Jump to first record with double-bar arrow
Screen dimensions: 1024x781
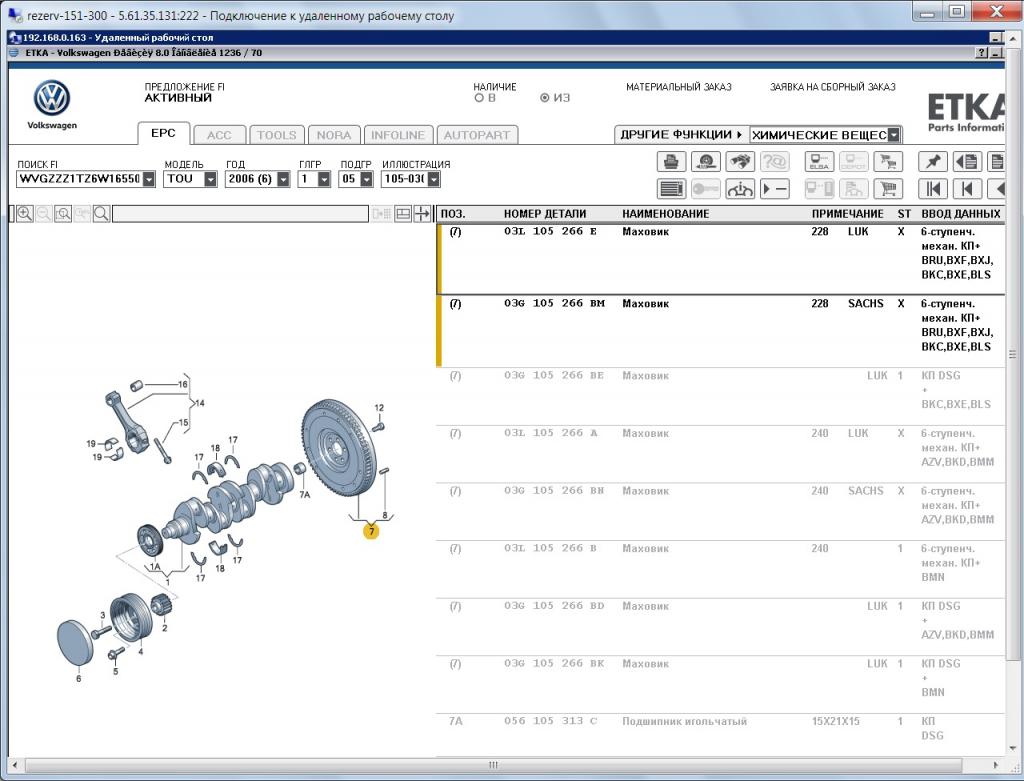(x=933, y=189)
